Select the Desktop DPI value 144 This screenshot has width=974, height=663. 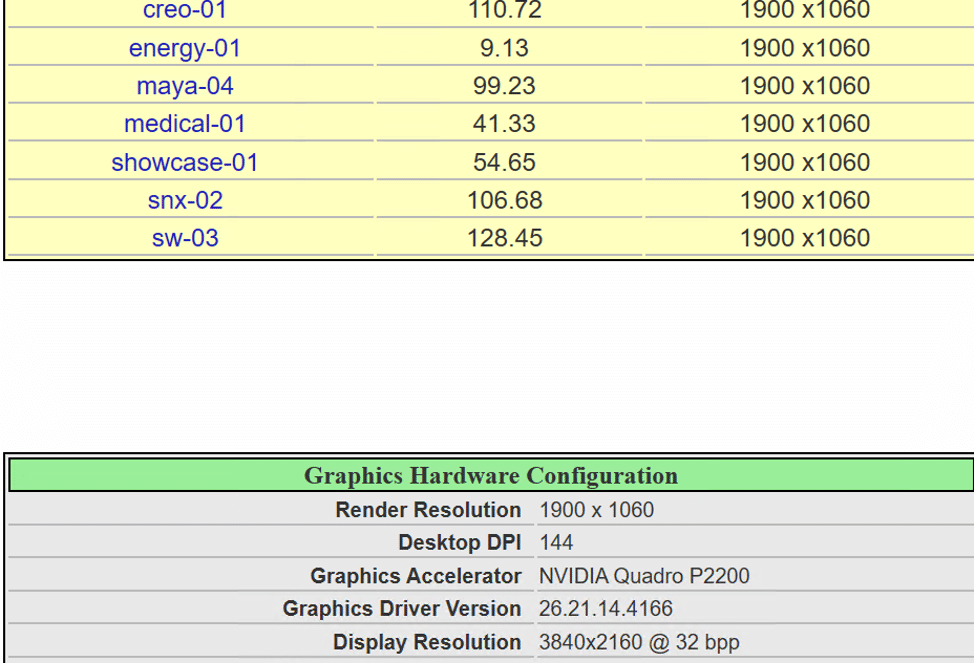556,542
